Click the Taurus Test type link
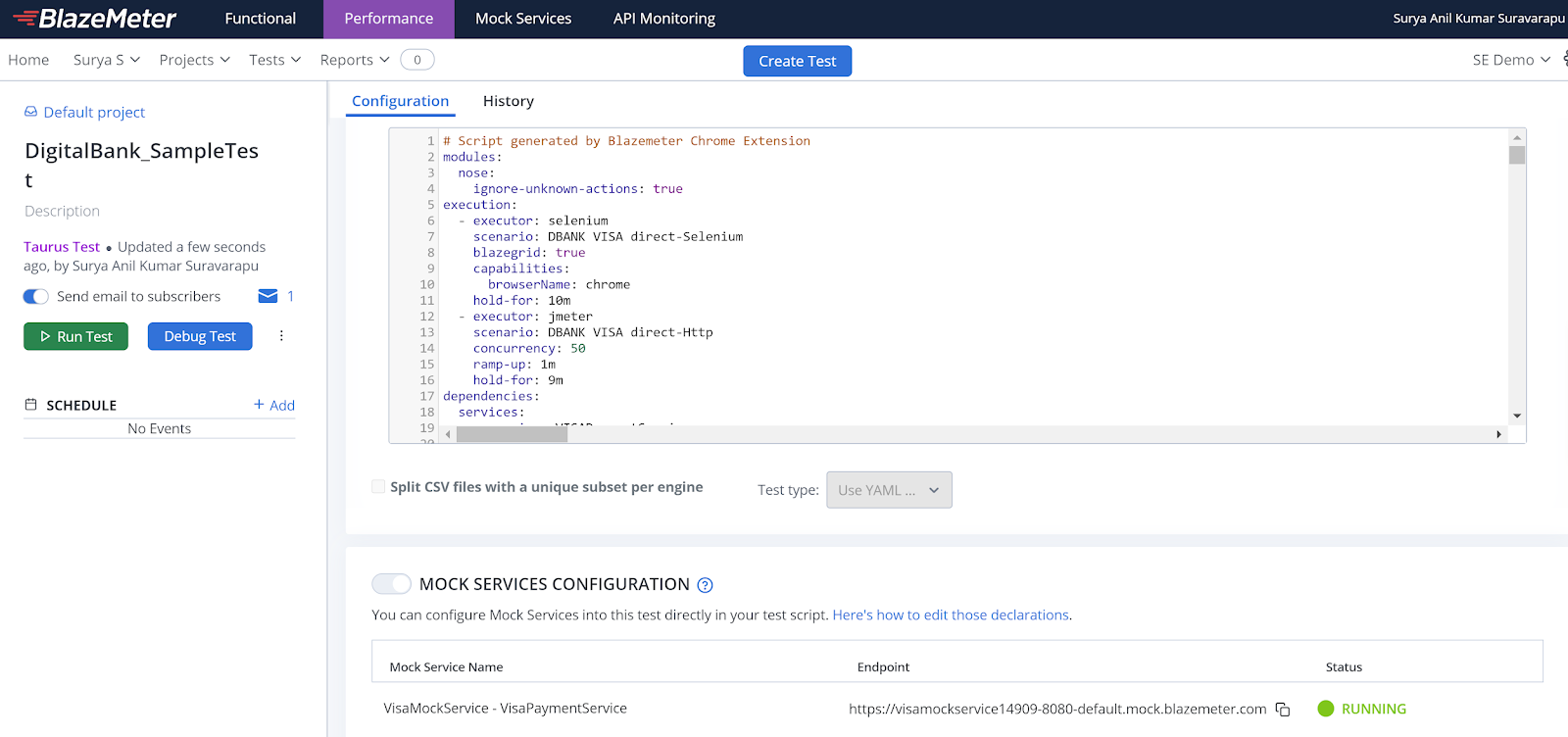This screenshot has height=737, width=1568. tap(62, 247)
